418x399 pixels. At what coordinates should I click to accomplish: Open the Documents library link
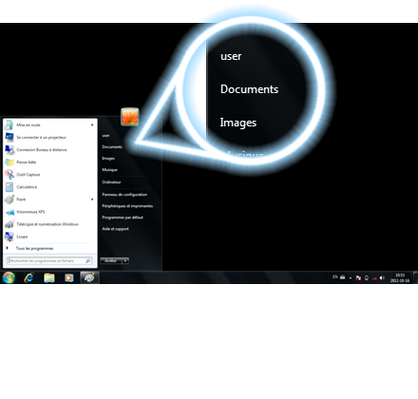pyautogui.click(x=112, y=147)
